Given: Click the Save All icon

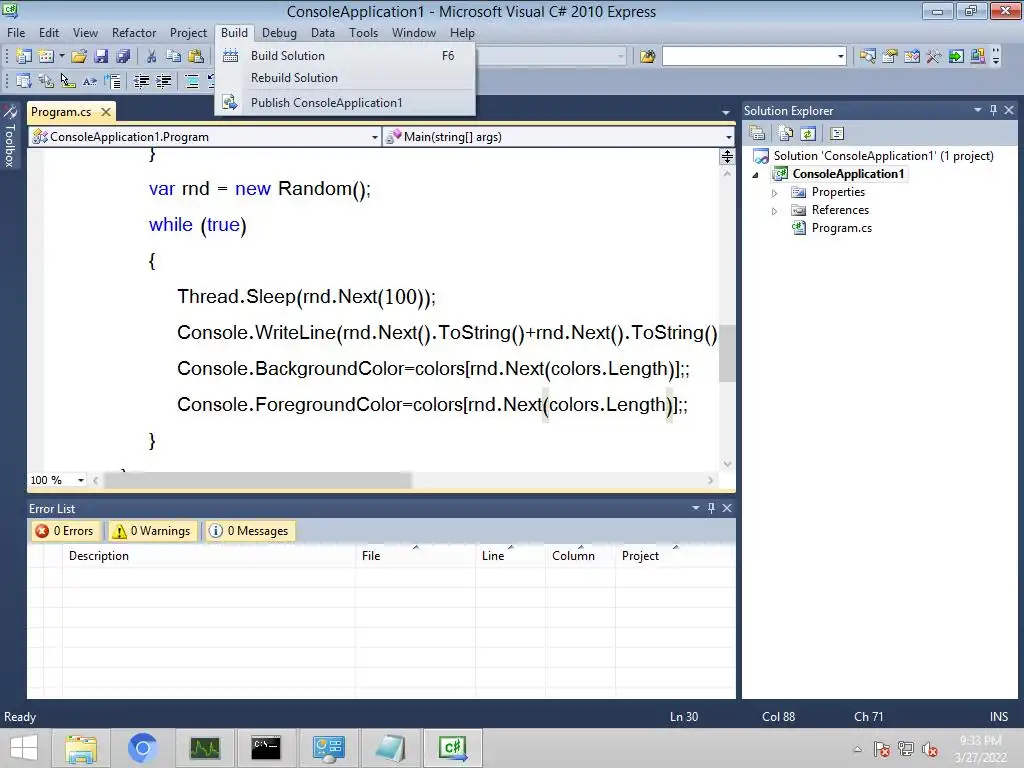Looking at the screenshot, I should click(x=123, y=56).
